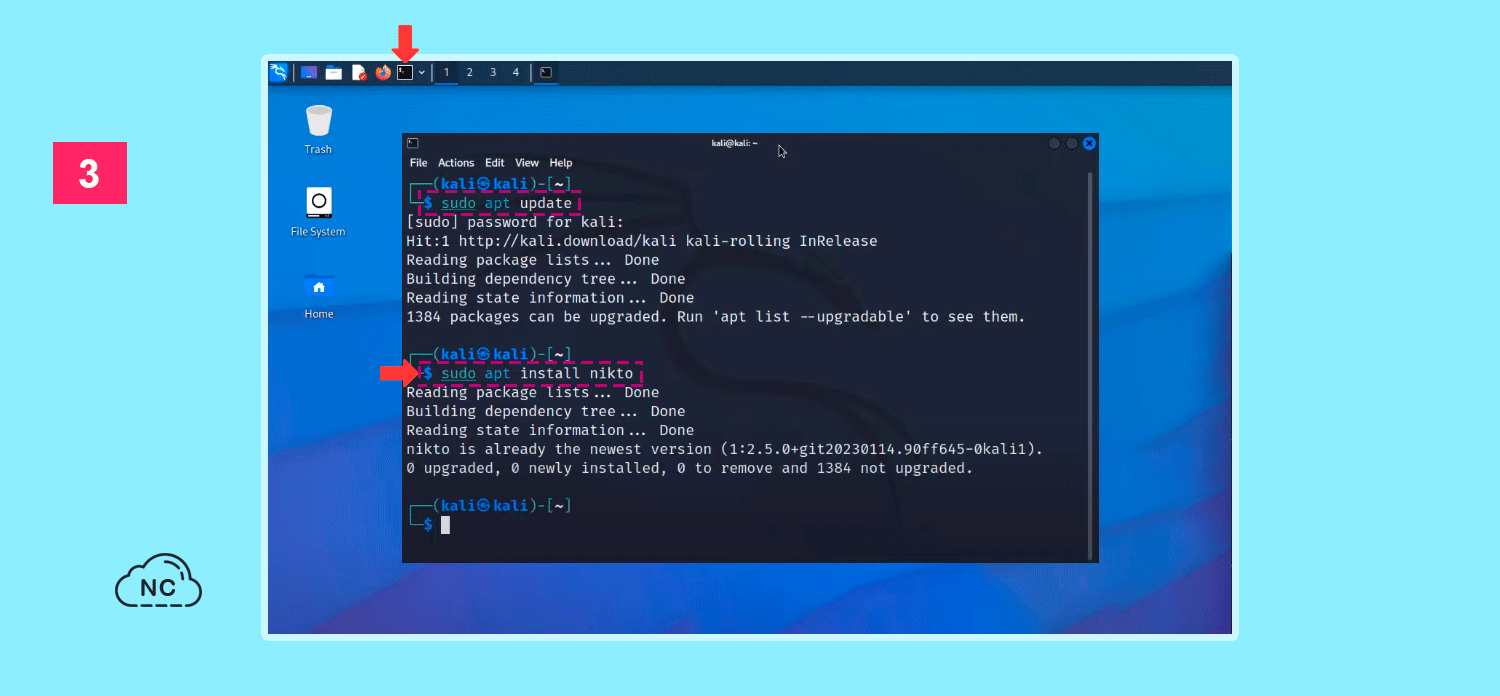Select the File System desktop icon
1500x696 pixels.
coord(318,212)
